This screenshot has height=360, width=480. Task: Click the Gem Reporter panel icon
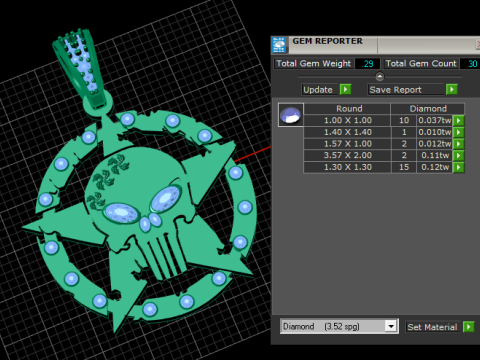[279, 45]
